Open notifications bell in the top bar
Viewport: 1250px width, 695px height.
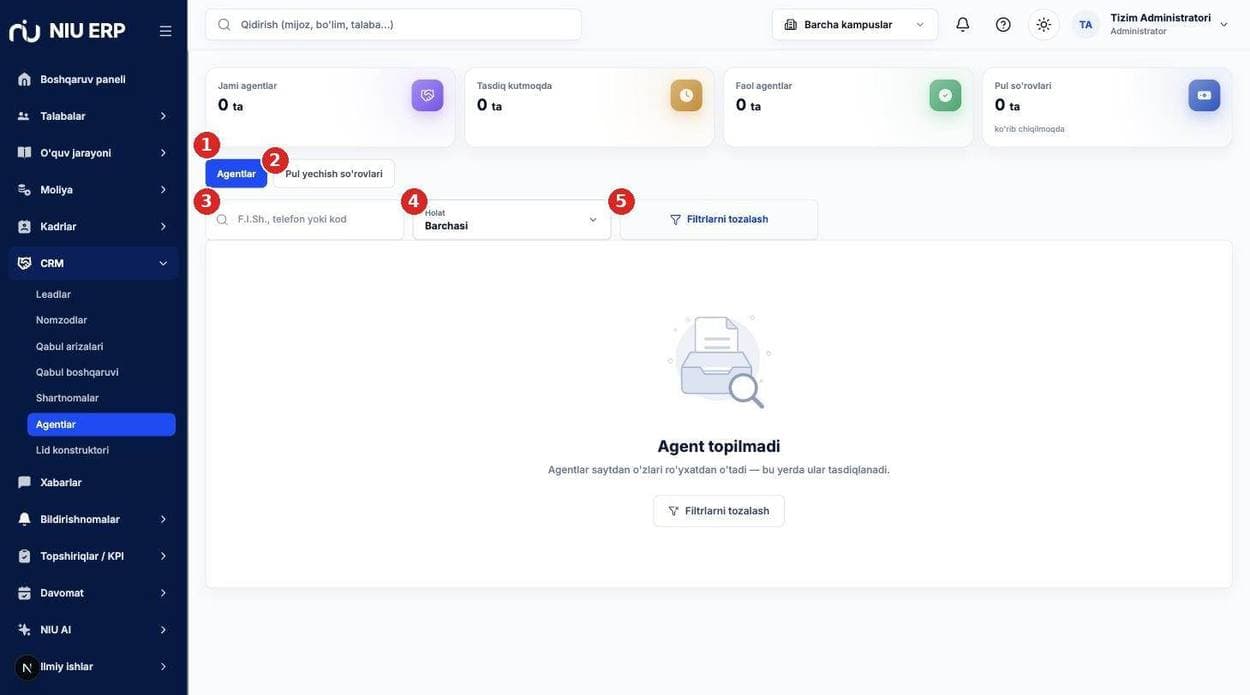click(x=963, y=24)
